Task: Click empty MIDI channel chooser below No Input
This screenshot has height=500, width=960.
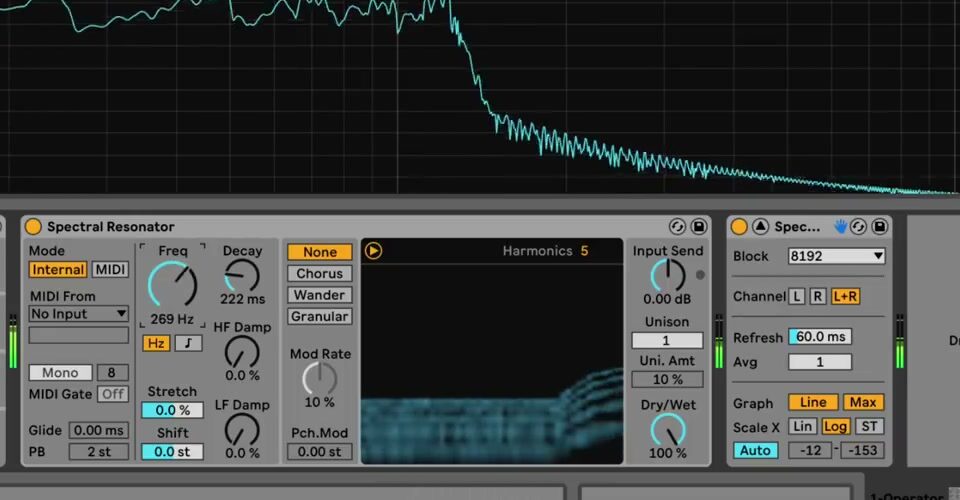Action: [x=78, y=335]
